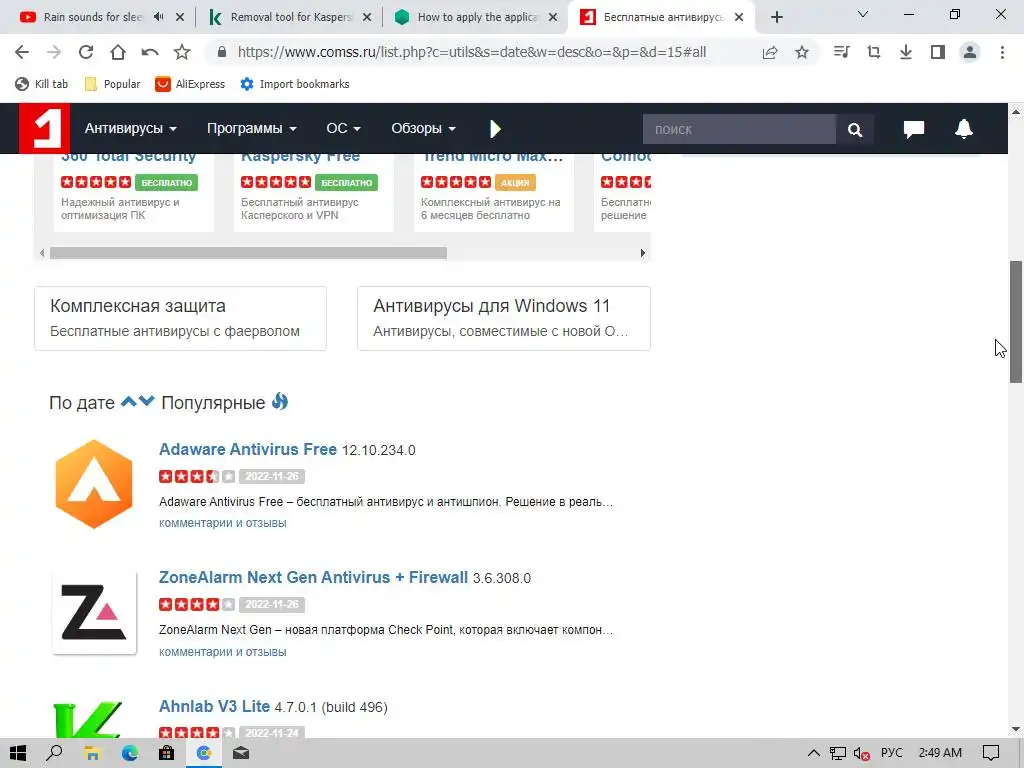Switch to How to apply the application tab

coord(476,17)
